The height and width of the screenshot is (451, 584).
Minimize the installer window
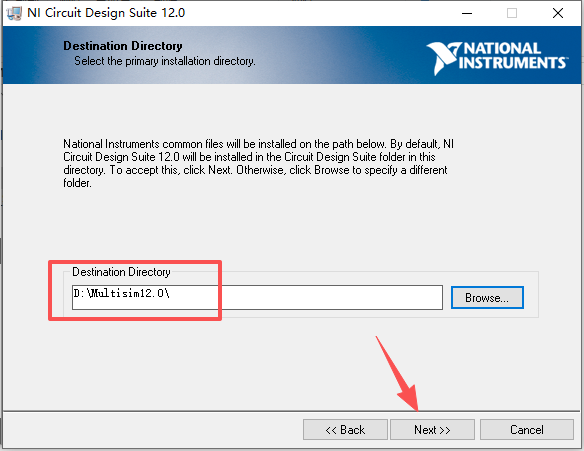[x=467, y=13]
